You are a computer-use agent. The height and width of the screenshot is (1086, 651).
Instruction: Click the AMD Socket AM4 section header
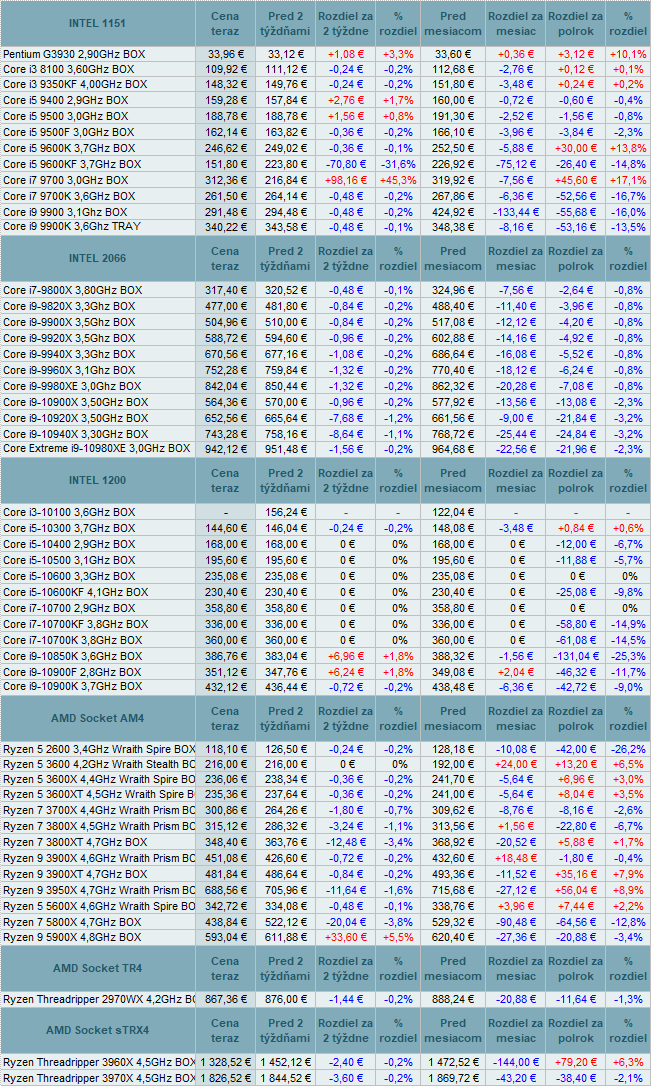click(98, 718)
